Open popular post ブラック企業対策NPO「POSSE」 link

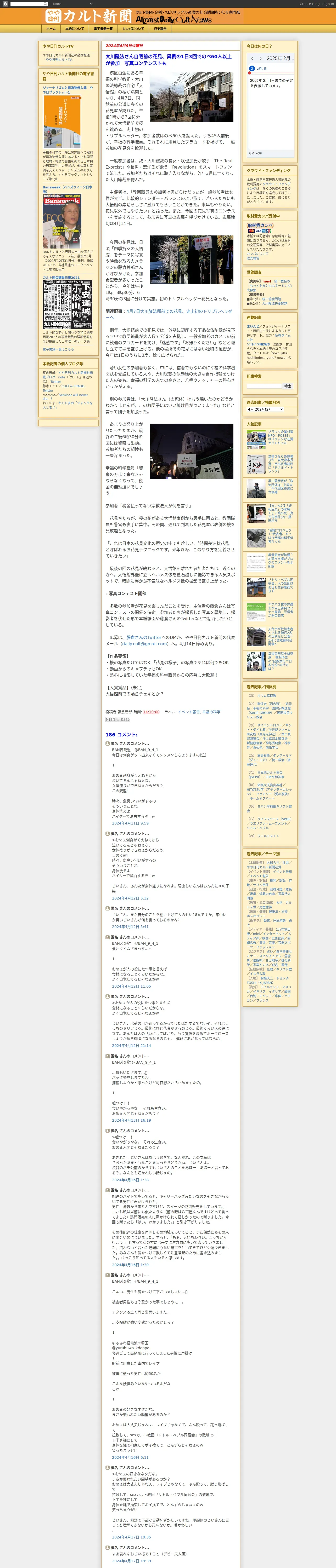281,438
